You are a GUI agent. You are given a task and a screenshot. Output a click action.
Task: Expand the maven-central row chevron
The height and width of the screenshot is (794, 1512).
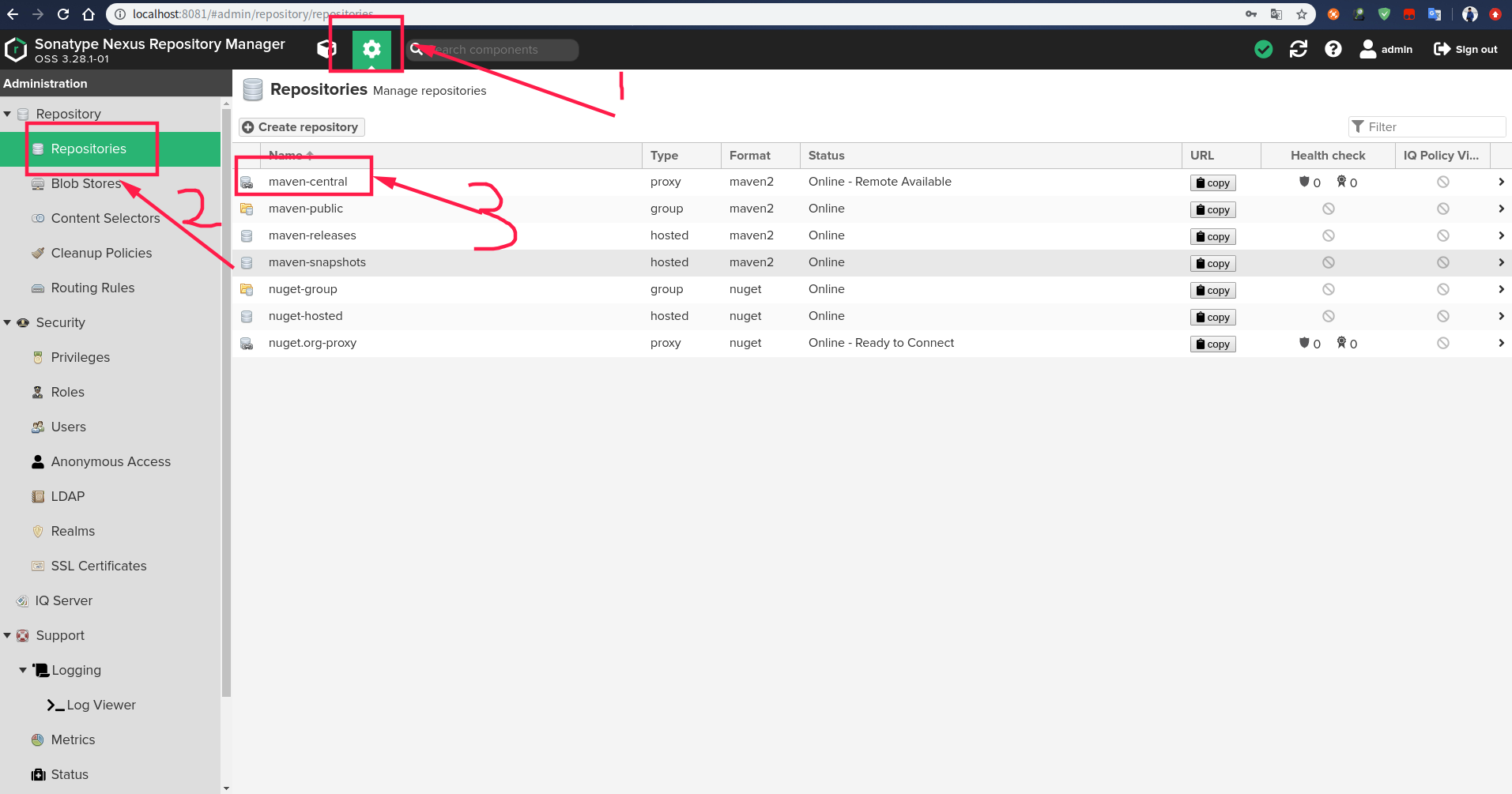[1501, 182]
